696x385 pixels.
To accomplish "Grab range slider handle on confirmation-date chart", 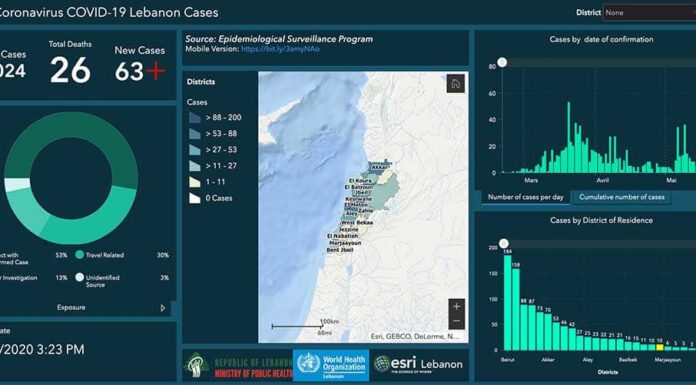I will (x=502, y=63).
